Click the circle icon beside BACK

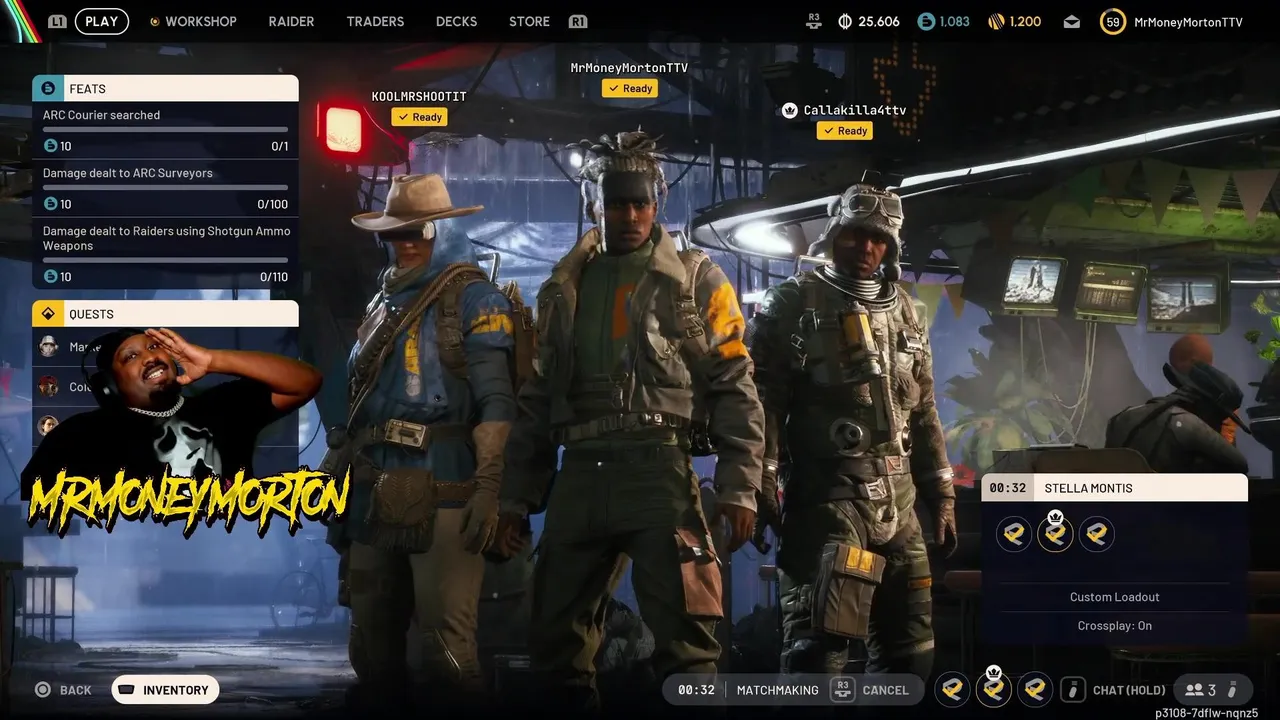[42, 689]
